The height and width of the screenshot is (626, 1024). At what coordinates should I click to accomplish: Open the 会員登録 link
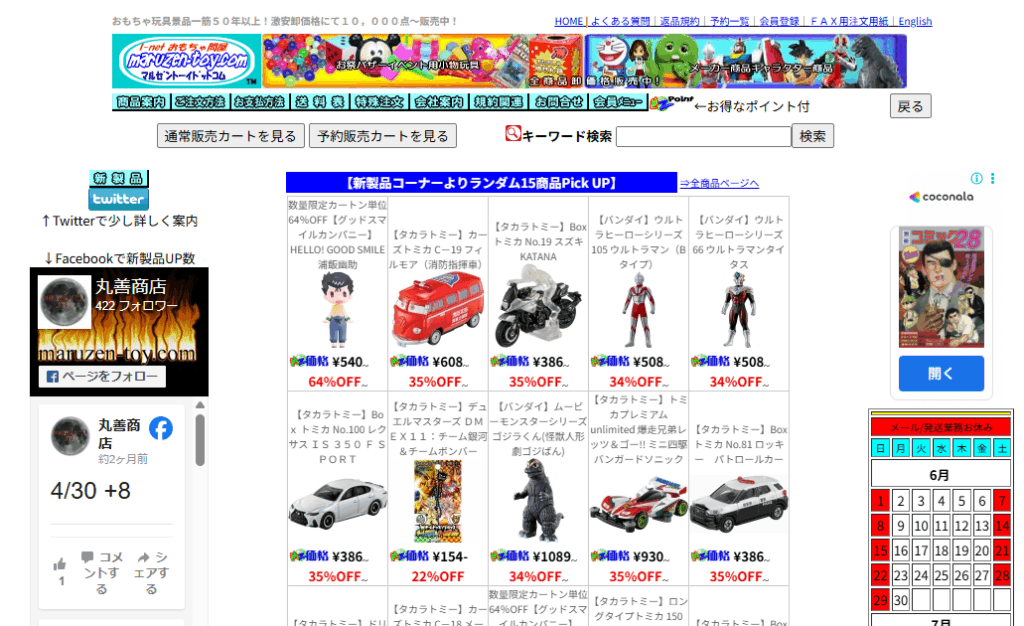pyautogui.click(x=779, y=22)
